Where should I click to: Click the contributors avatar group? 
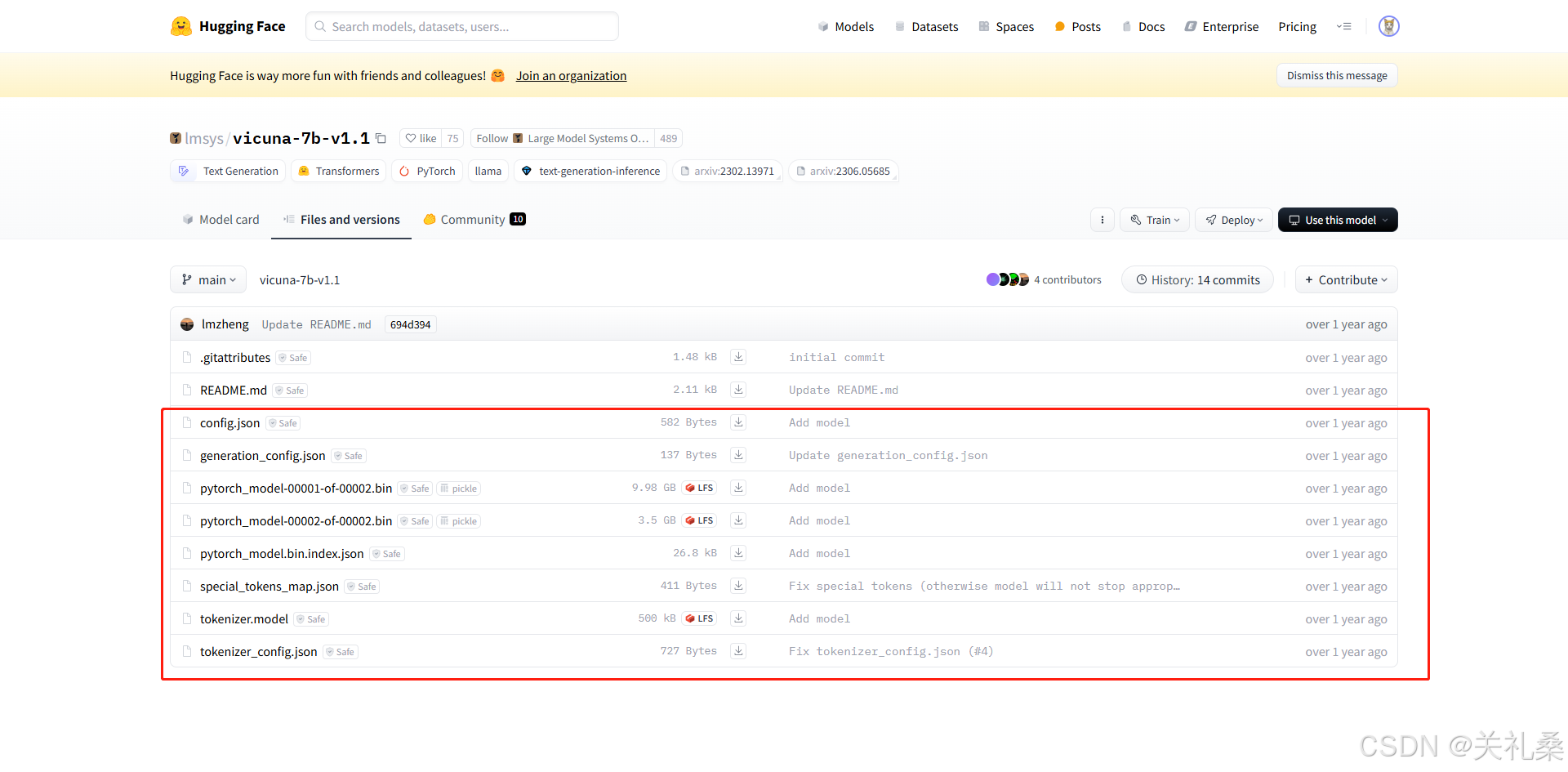pyautogui.click(x=1008, y=279)
